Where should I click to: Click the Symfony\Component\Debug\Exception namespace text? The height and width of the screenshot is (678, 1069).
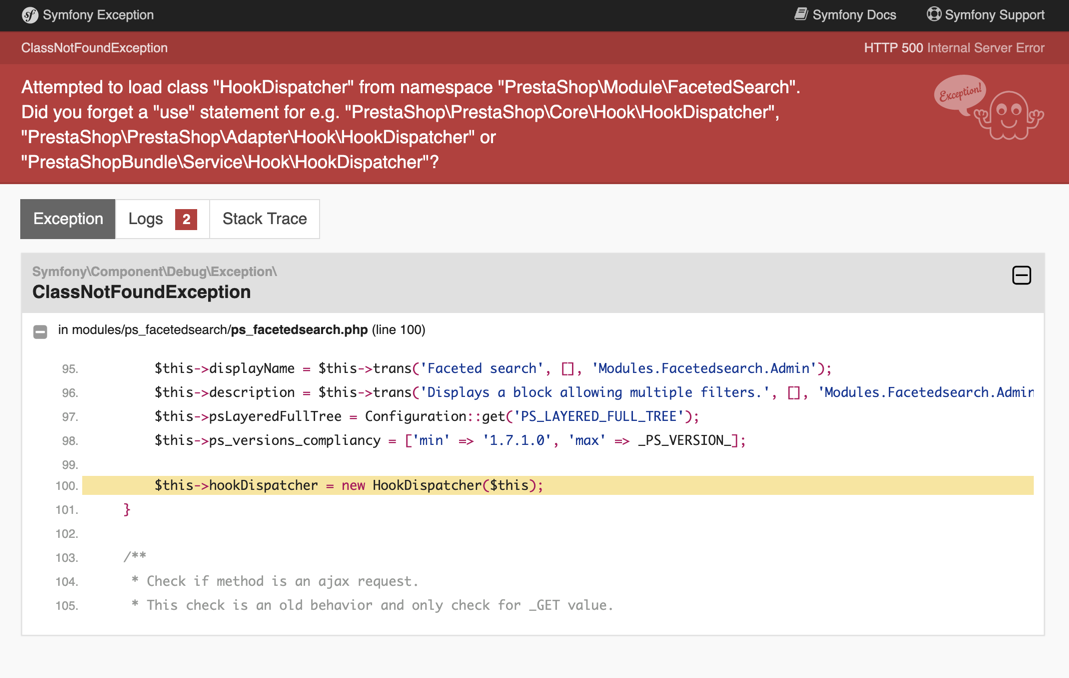click(155, 271)
